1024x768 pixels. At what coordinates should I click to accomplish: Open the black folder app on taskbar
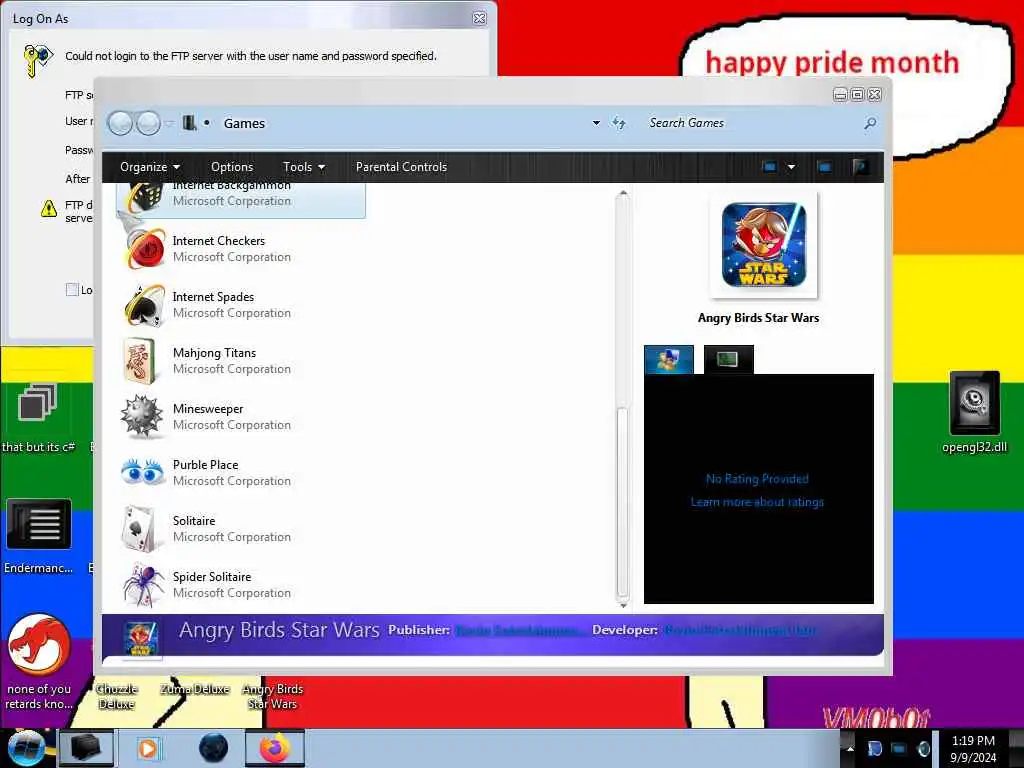86,748
